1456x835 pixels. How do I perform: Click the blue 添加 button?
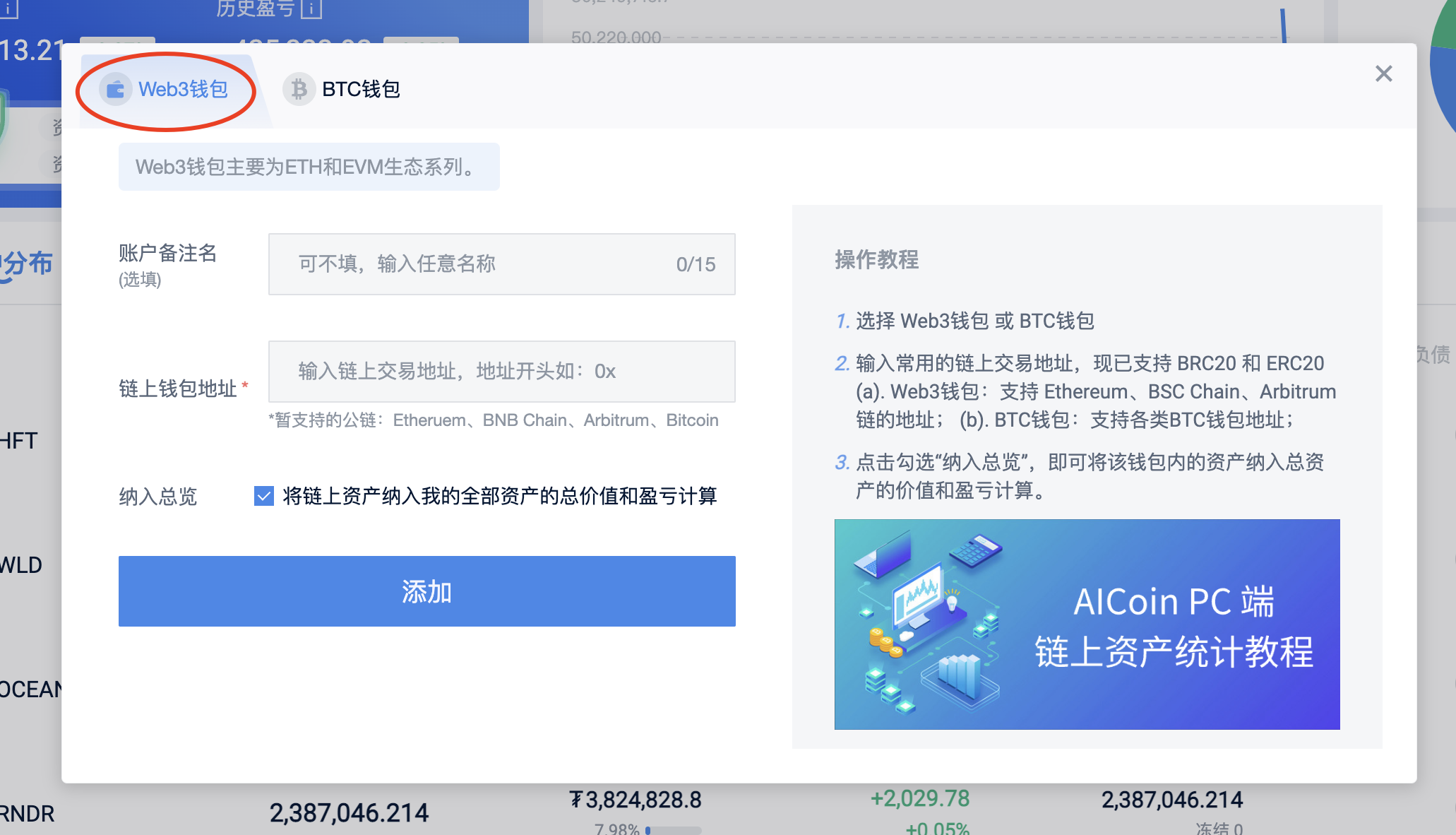click(426, 591)
